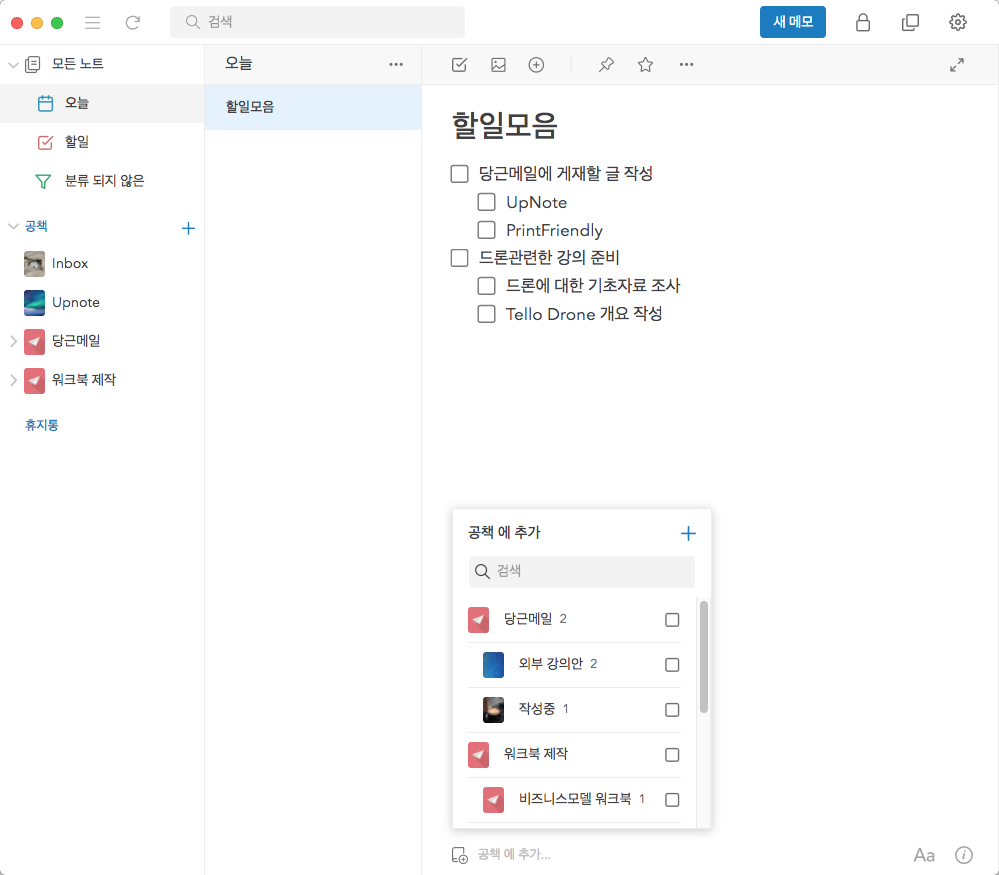Image resolution: width=999 pixels, height=875 pixels.
Task: Collapse 공책 section chevron
Action: (13, 226)
